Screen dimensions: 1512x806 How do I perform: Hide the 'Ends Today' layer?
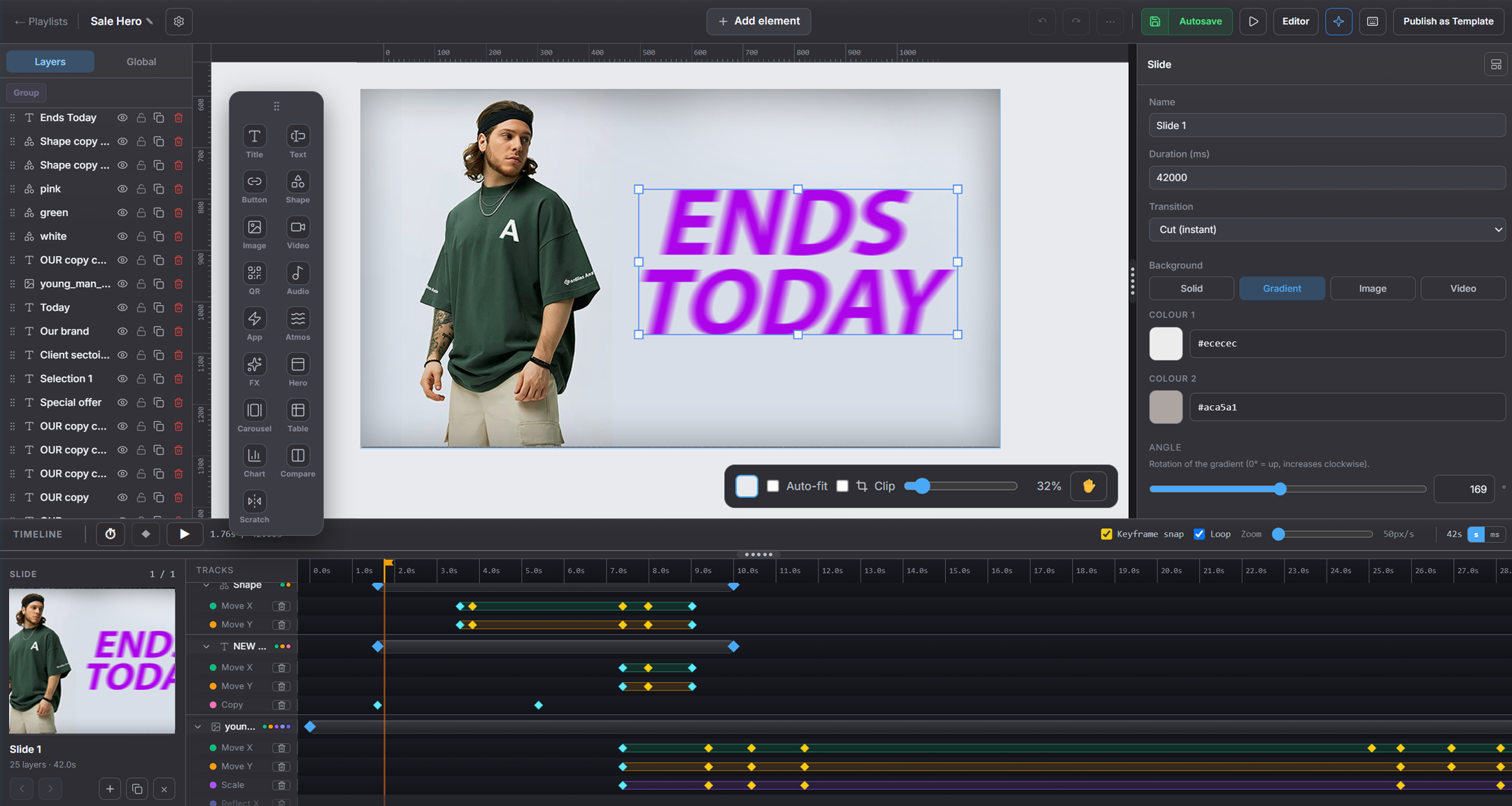122,118
